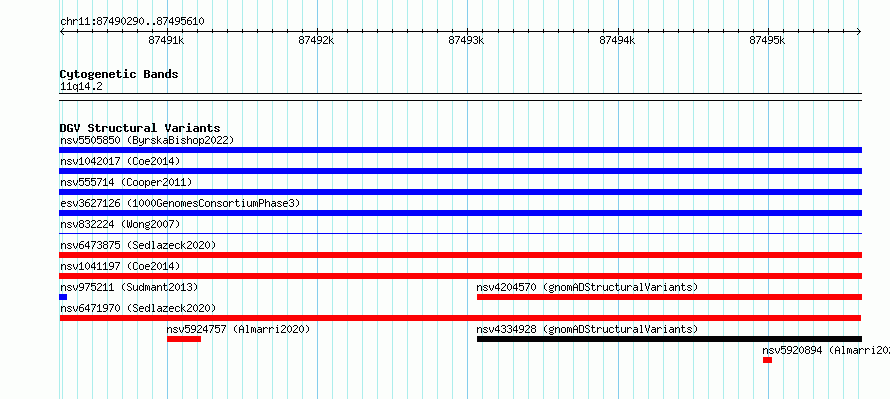
Task: Click the 87493k ruler position
Action: click(x=467, y=40)
